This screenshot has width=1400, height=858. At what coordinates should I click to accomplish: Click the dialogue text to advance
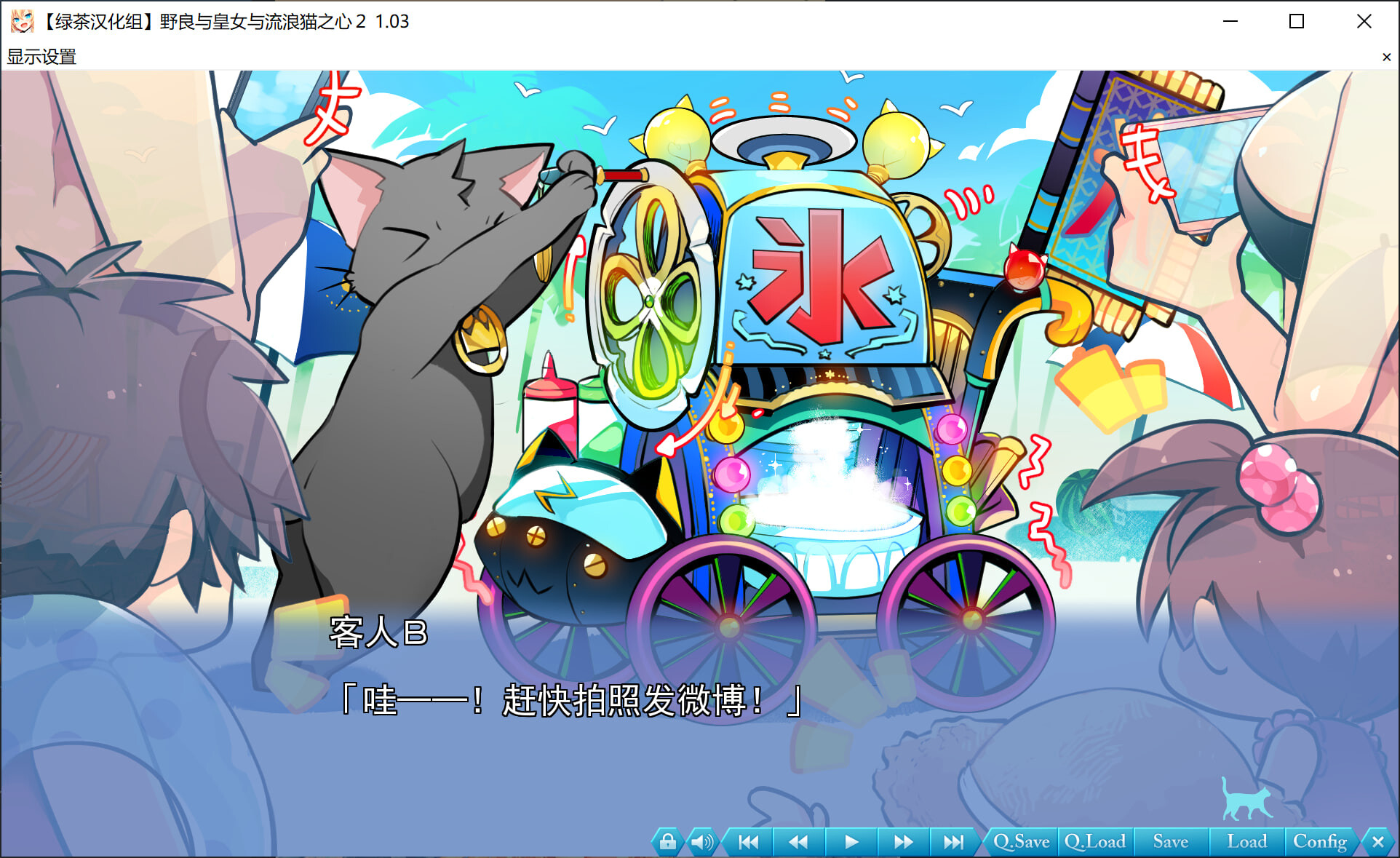[571, 701]
